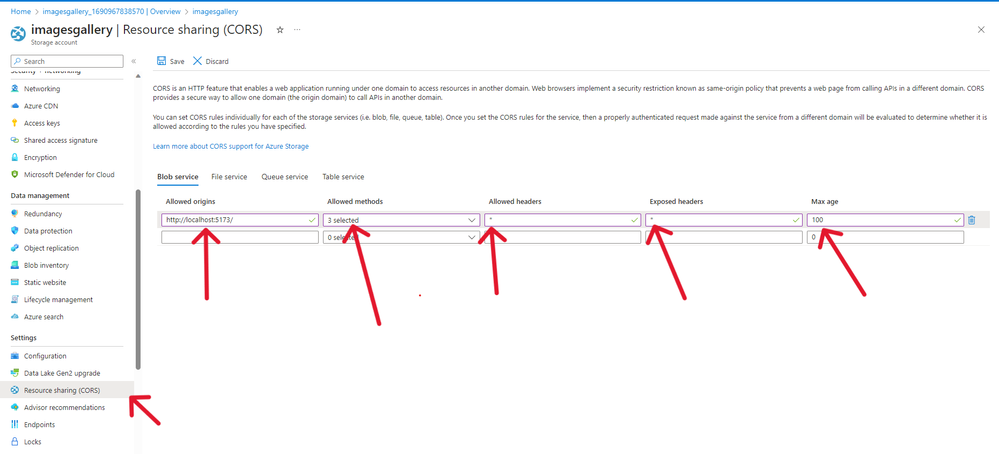Click the Locks padlock icon
The height and width of the screenshot is (454, 999).
click(15, 442)
